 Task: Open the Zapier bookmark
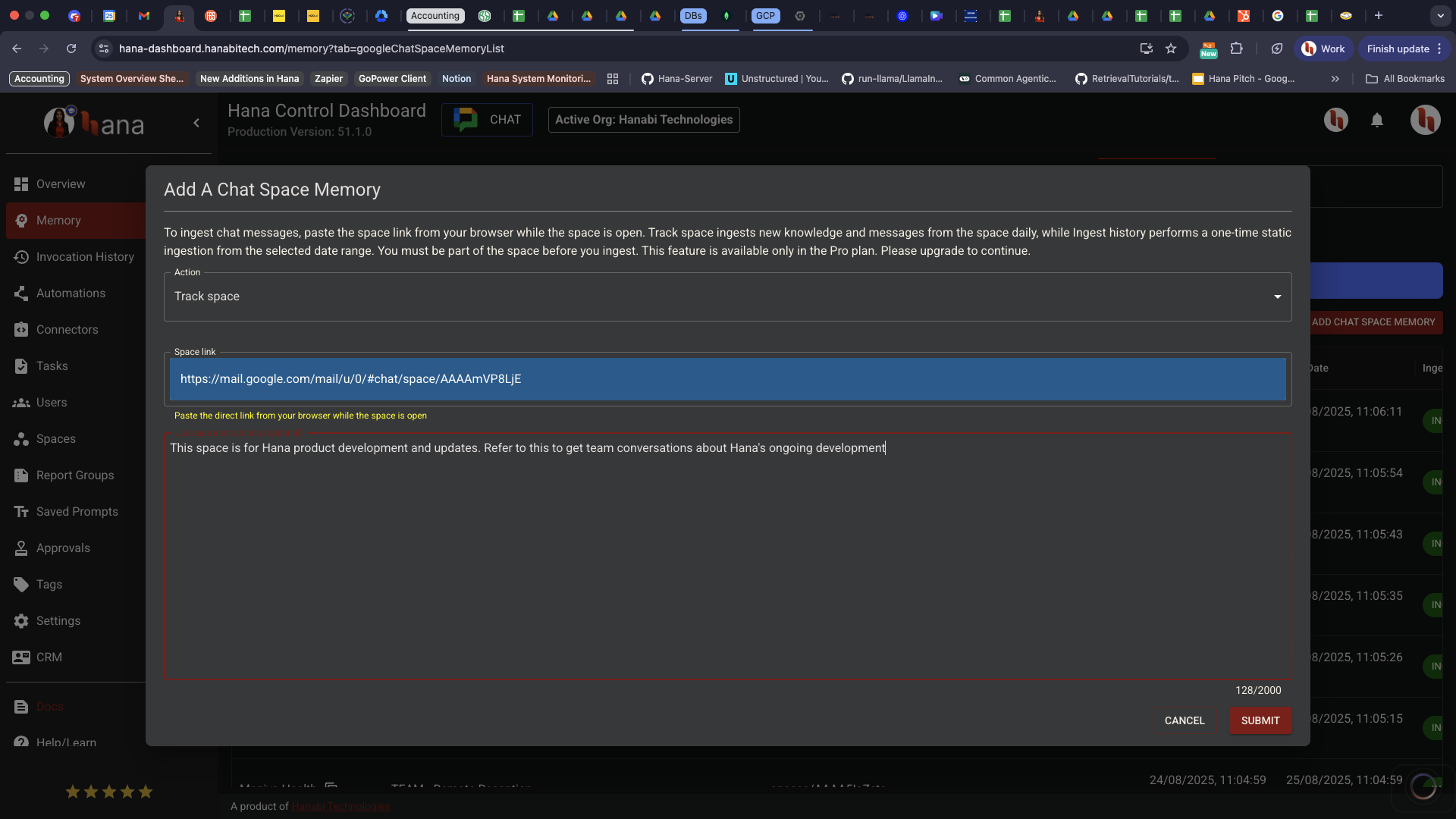[328, 79]
